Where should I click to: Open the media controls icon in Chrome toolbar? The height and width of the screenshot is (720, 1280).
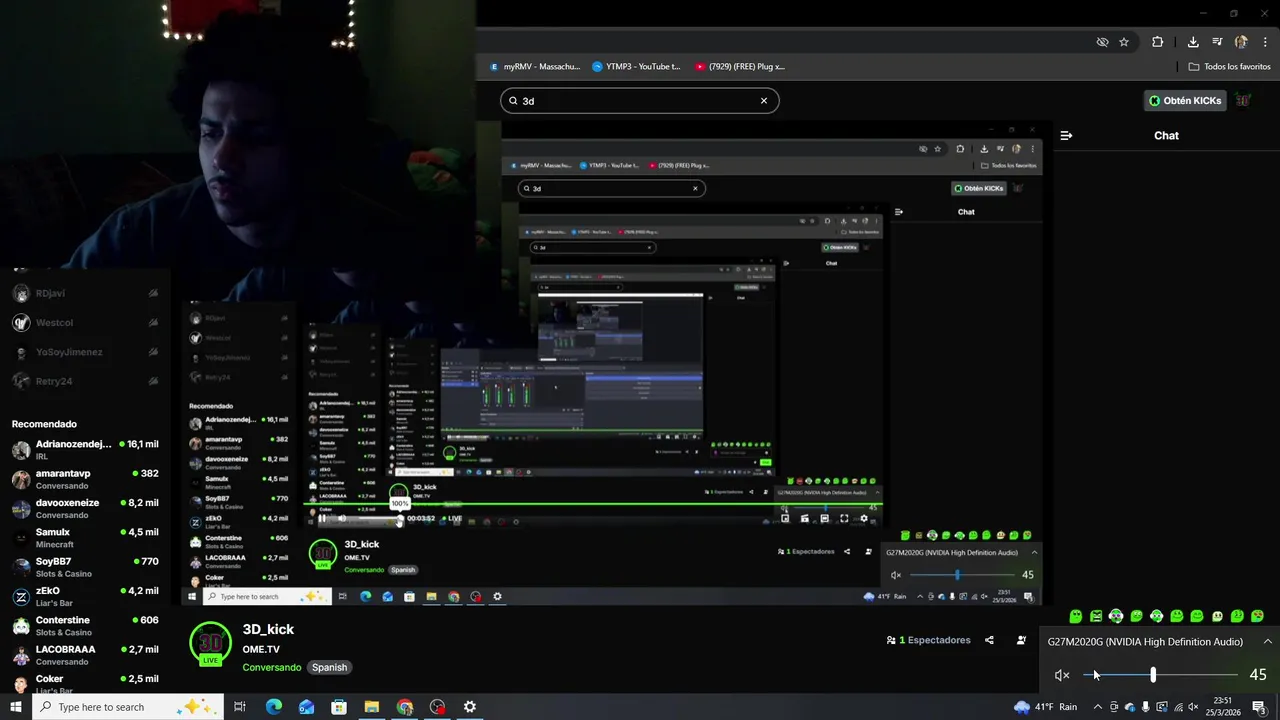pyautogui.click(x=1217, y=42)
